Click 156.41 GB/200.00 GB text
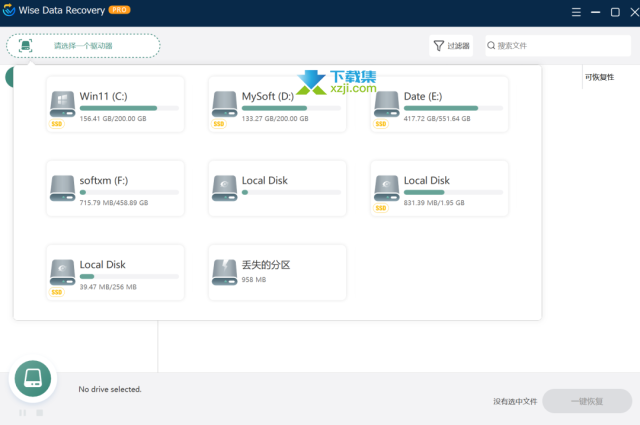This screenshot has height=425, width=640. [113, 119]
